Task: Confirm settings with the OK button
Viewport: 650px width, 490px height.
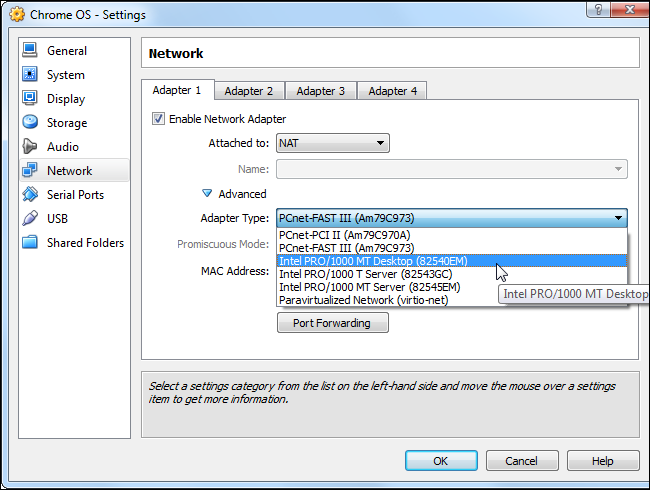Action: click(441, 461)
